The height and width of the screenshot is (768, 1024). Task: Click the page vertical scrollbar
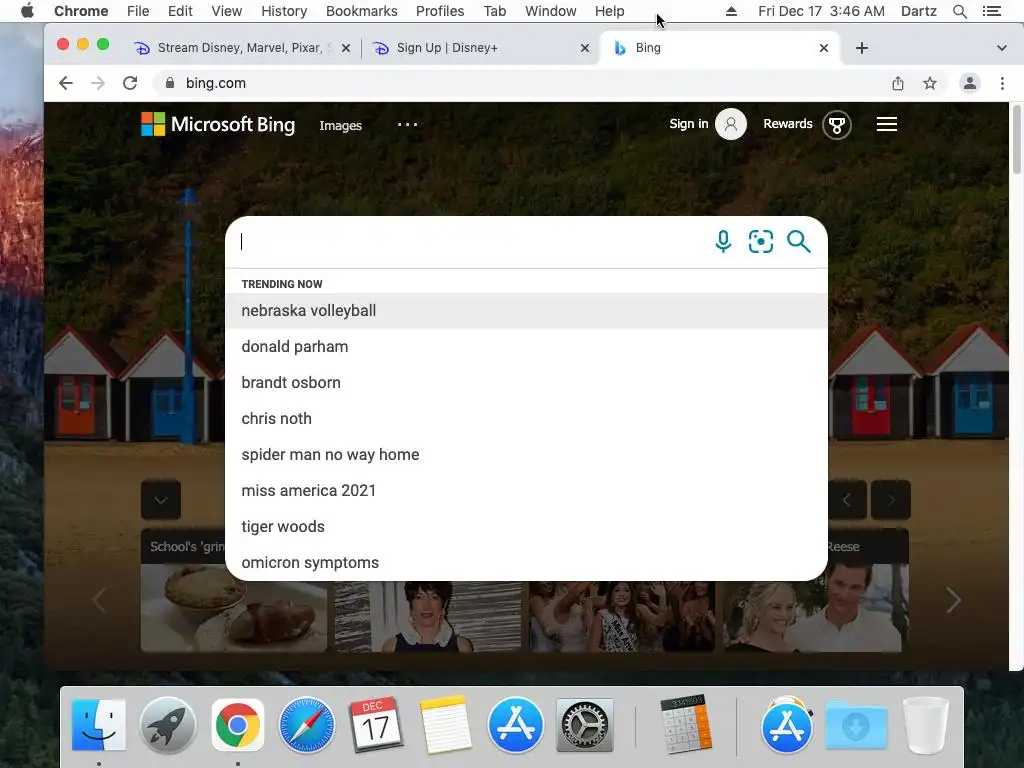(1016, 140)
